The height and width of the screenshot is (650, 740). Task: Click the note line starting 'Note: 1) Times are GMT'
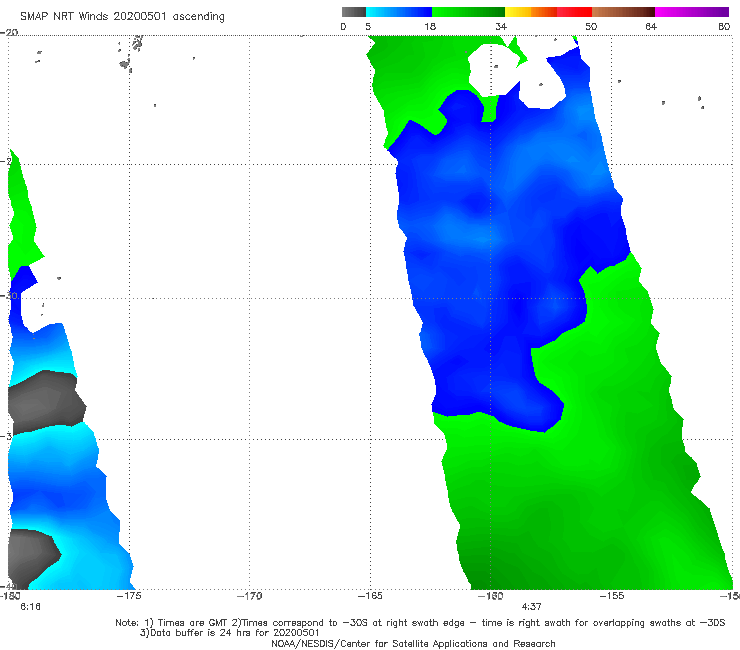point(420,623)
